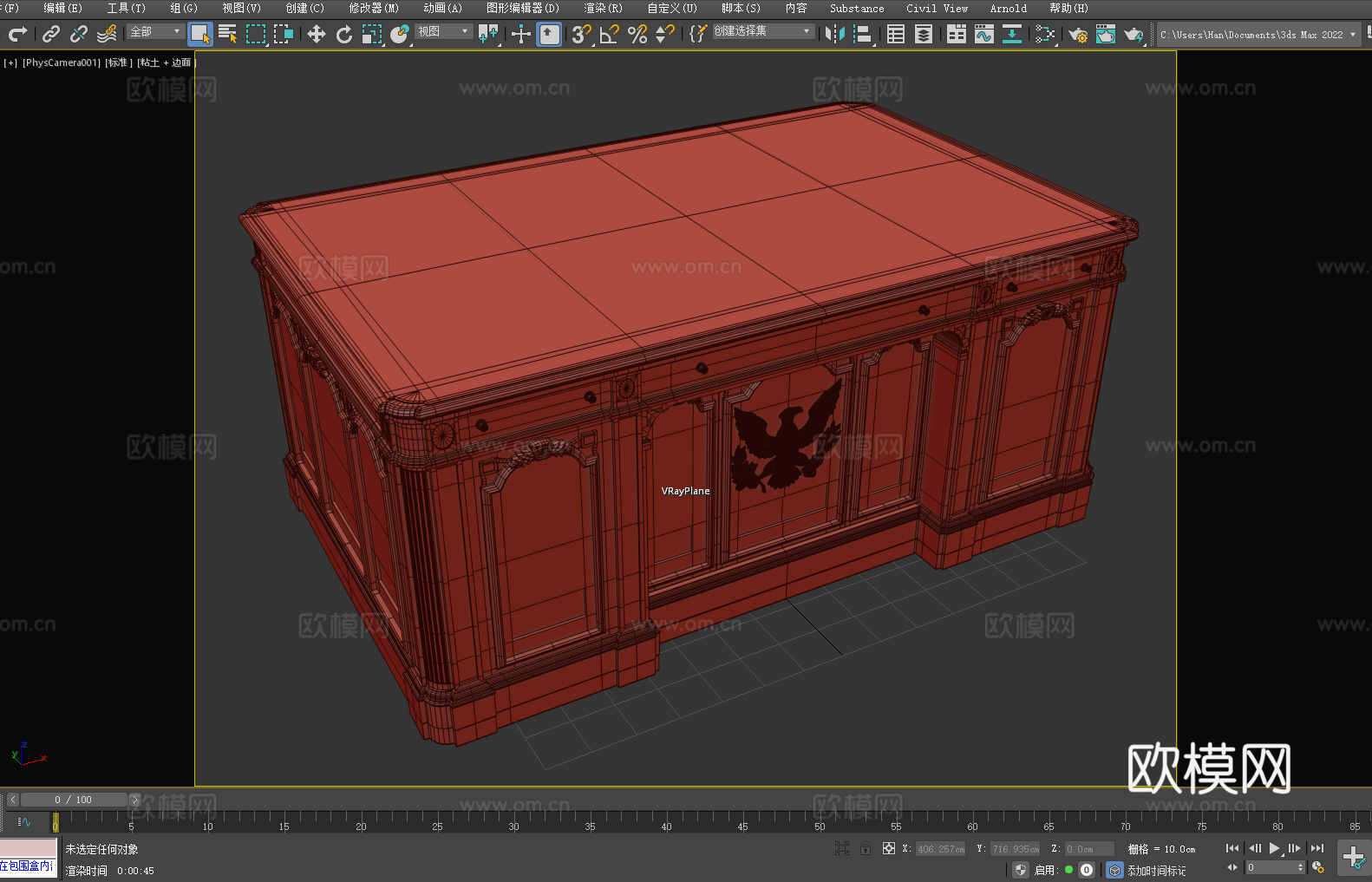Image resolution: width=1372 pixels, height=882 pixels.
Task: Click the [粘土 + 边面] viewport label
Action: click(x=167, y=63)
